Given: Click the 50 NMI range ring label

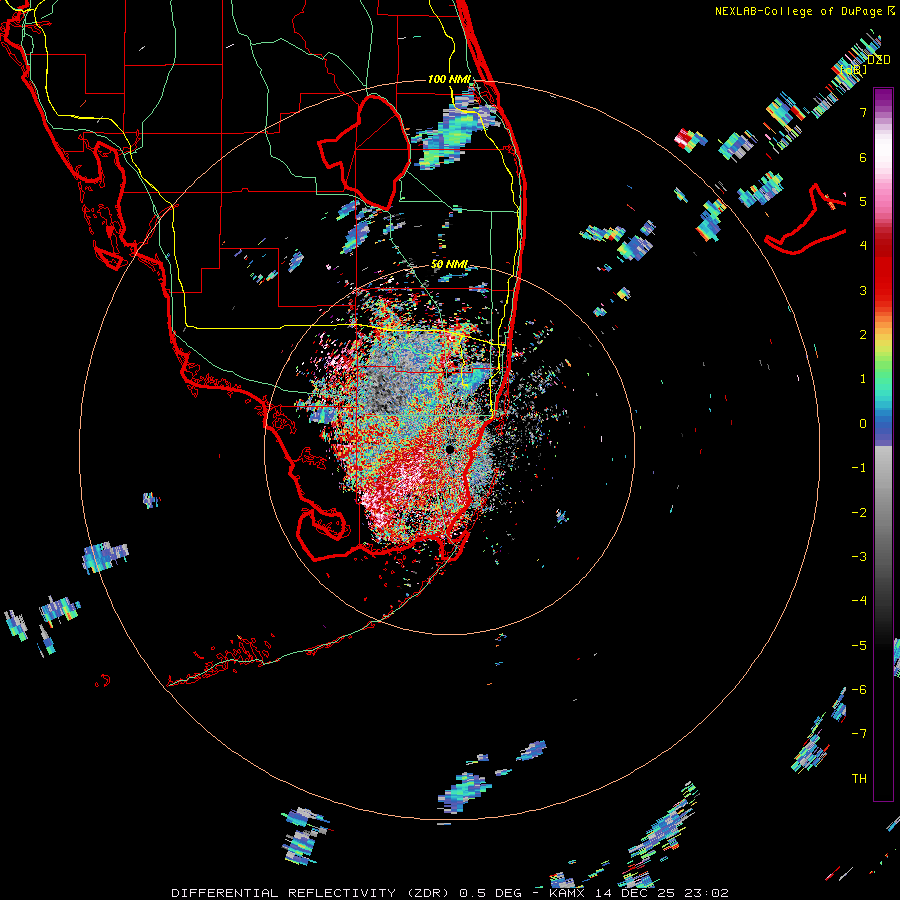Looking at the screenshot, I should [x=449, y=264].
